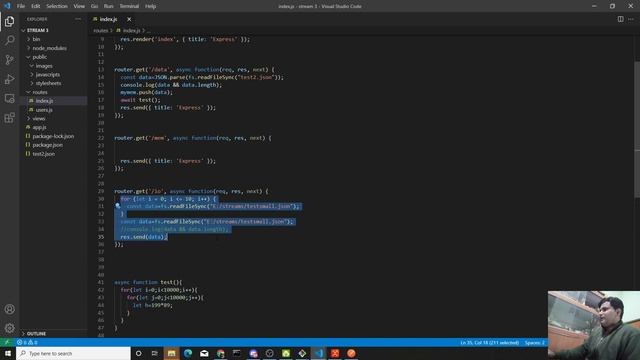Select the index.js editor tab
Screen dimensions: 640x360
pos(108,19)
